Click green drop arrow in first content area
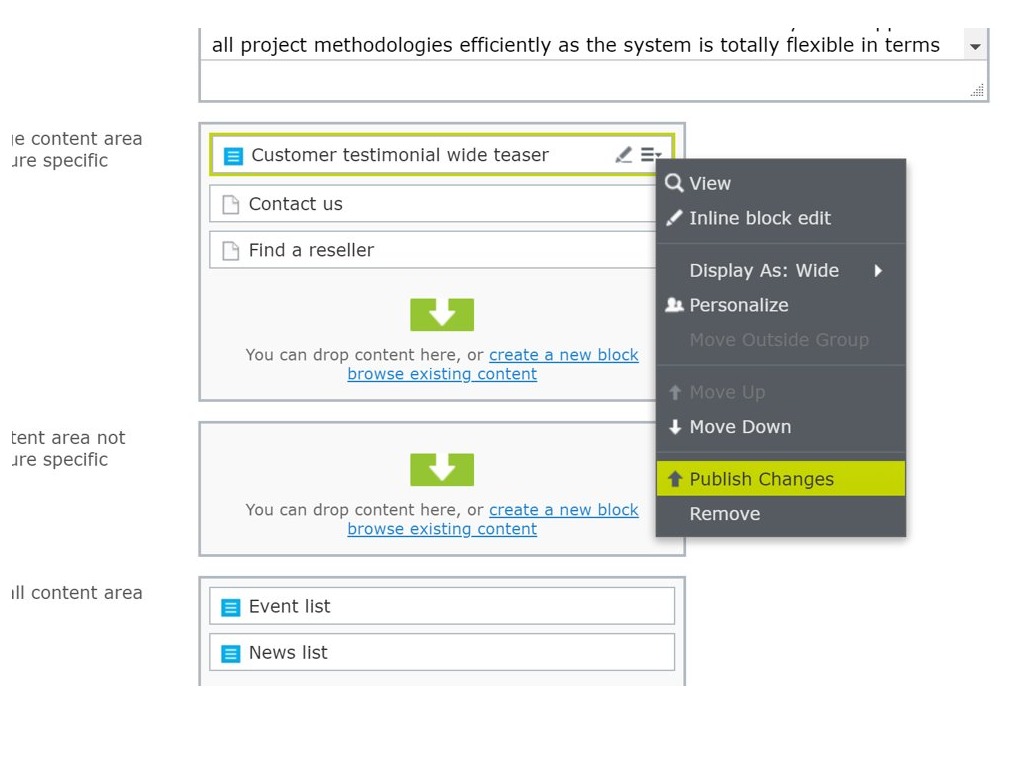Screen dimensions: 1009x758 [x=442, y=315]
